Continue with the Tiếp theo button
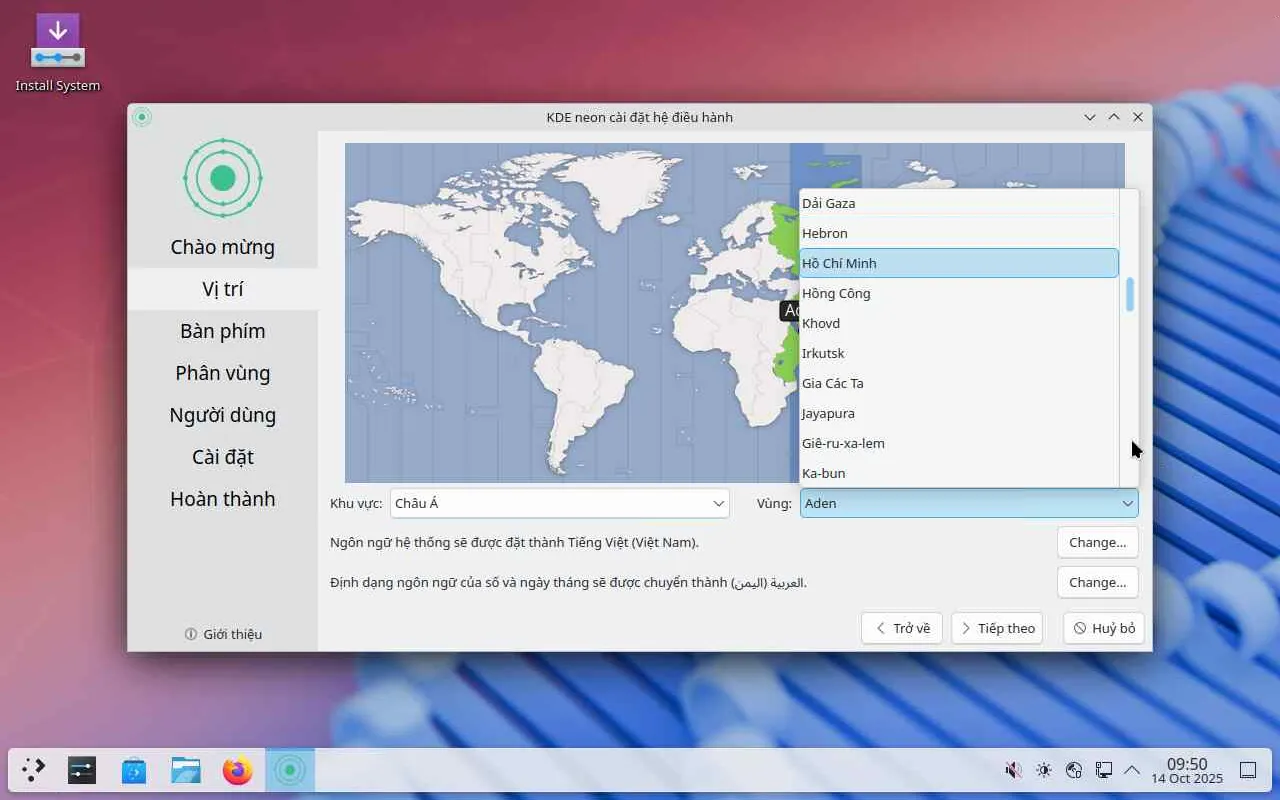This screenshot has height=800, width=1280. (997, 628)
